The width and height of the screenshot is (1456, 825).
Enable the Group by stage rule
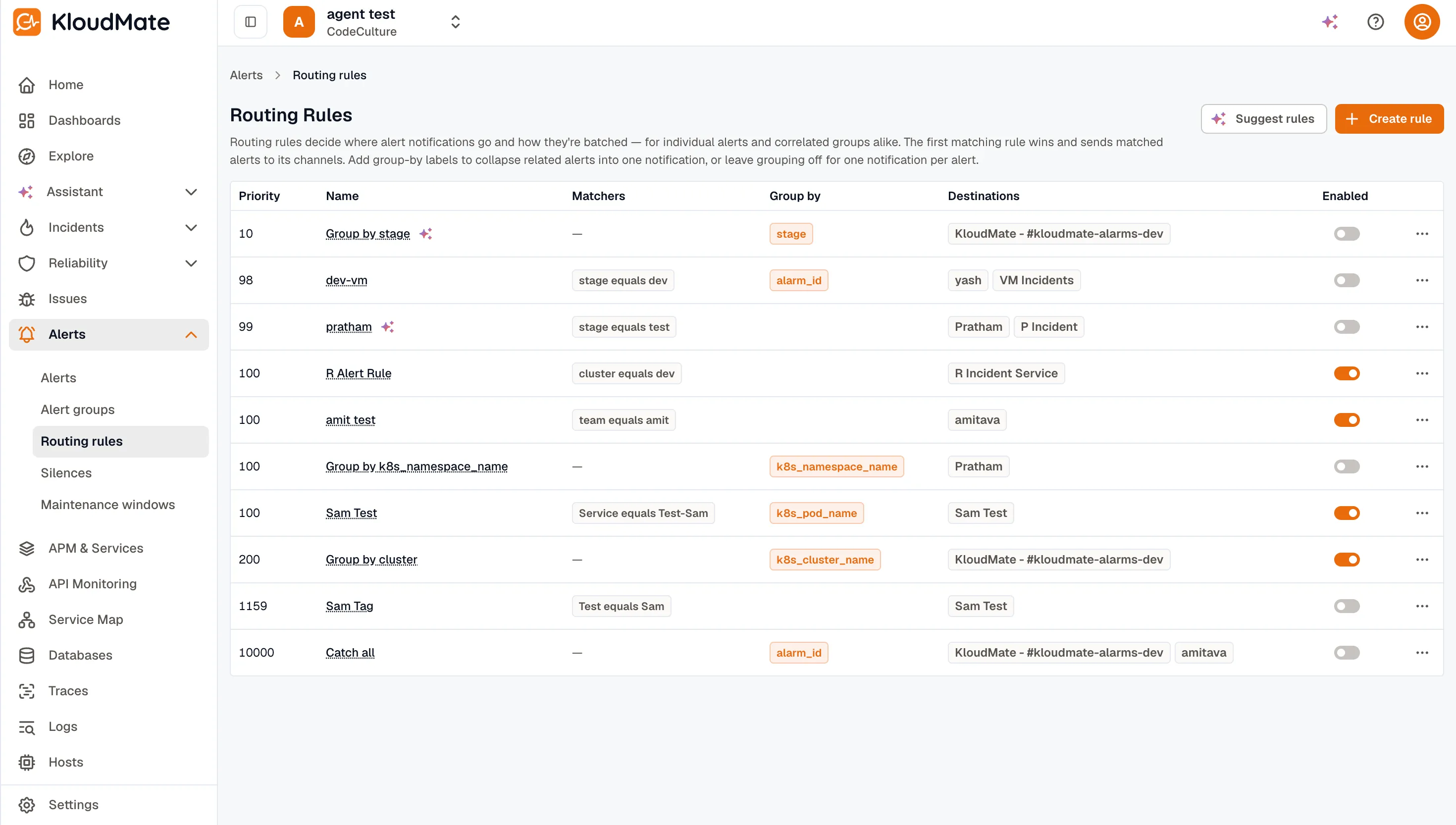[x=1347, y=234]
